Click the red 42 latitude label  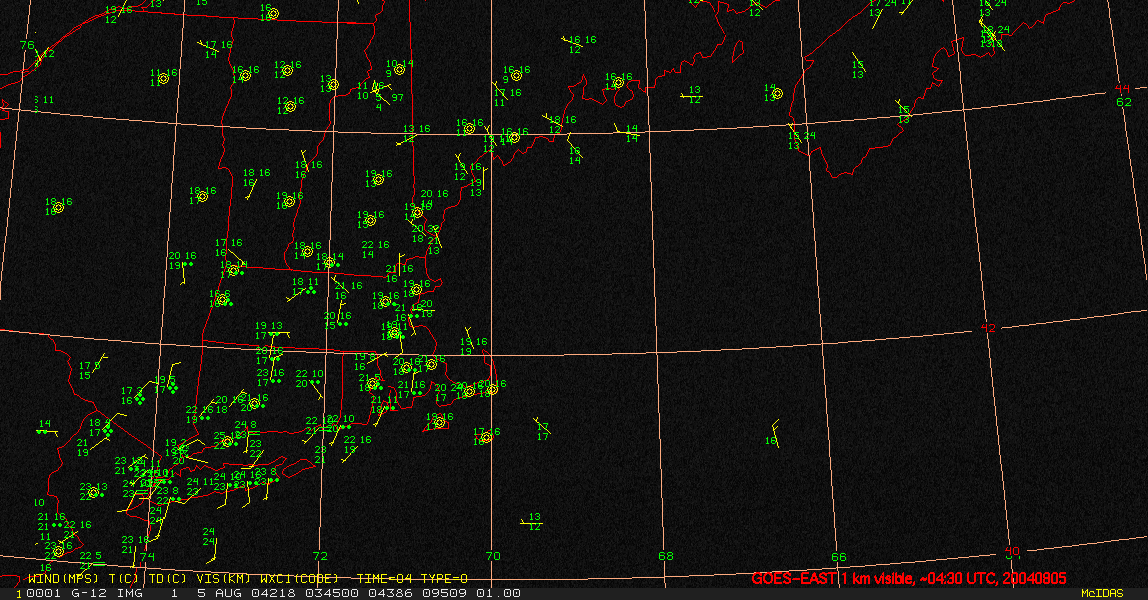click(x=988, y=328)
